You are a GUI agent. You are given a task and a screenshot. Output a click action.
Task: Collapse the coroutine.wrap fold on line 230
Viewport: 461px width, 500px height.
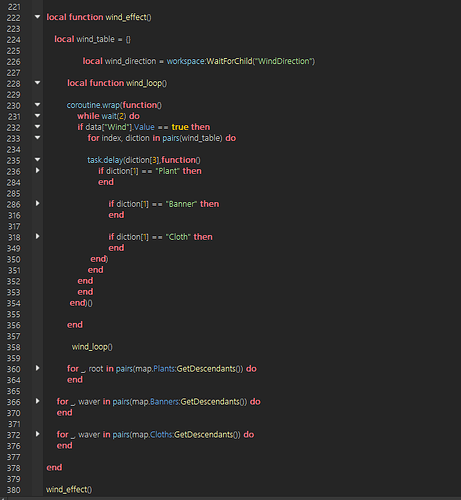(37, 105)
